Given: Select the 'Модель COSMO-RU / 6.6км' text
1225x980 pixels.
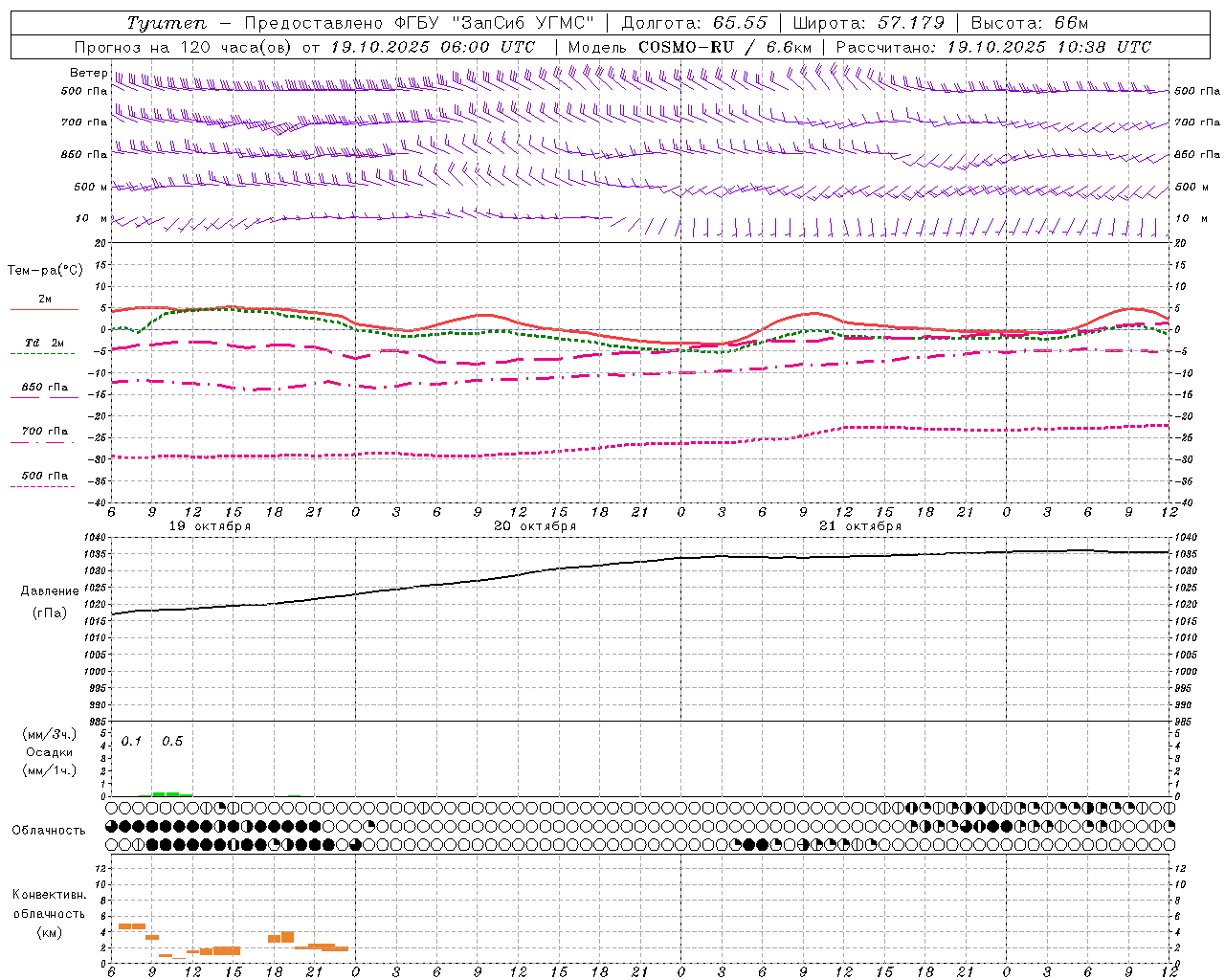Looking at the screenshot, I should [689, 47].
